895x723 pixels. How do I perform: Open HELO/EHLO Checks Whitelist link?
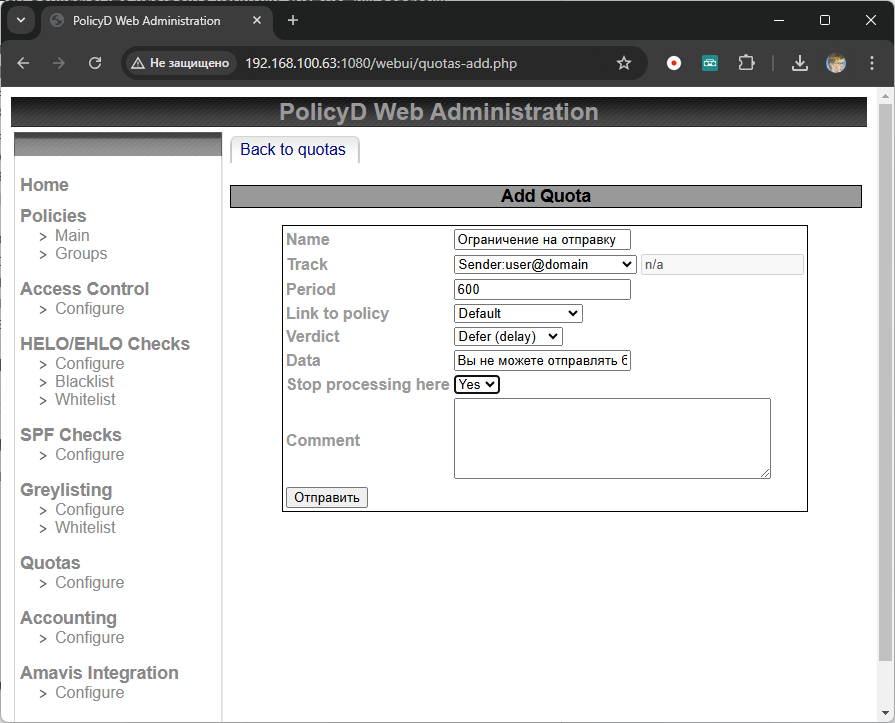[x=85, y=399]
